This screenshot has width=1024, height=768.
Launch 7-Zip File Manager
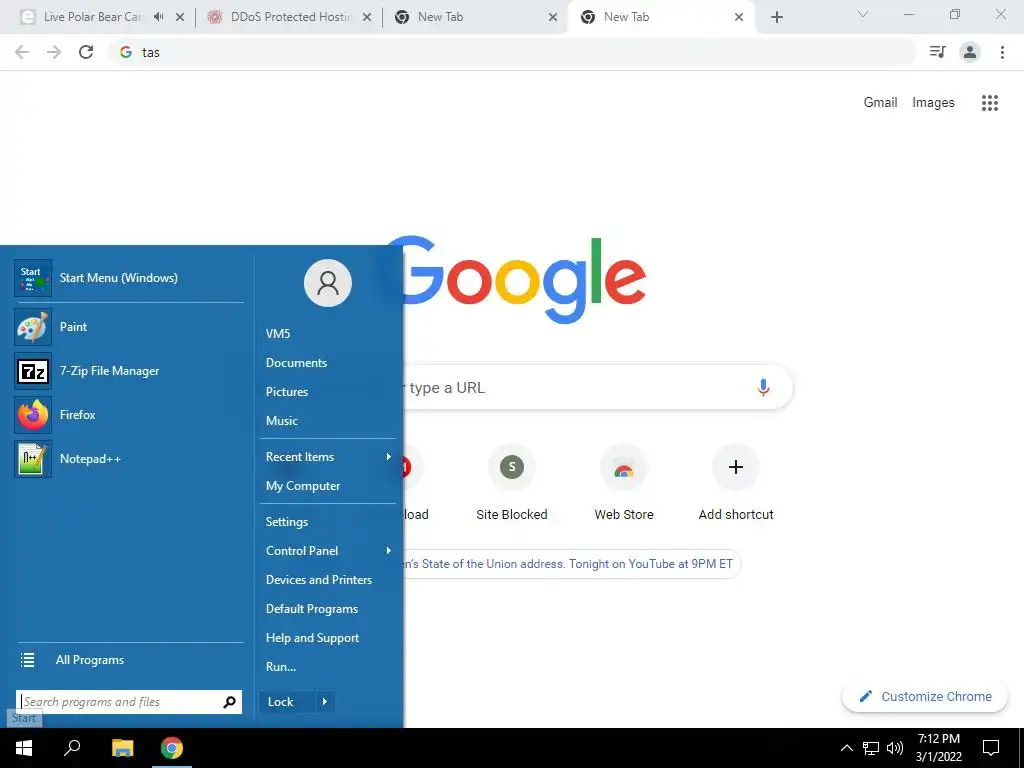point(129,371)
